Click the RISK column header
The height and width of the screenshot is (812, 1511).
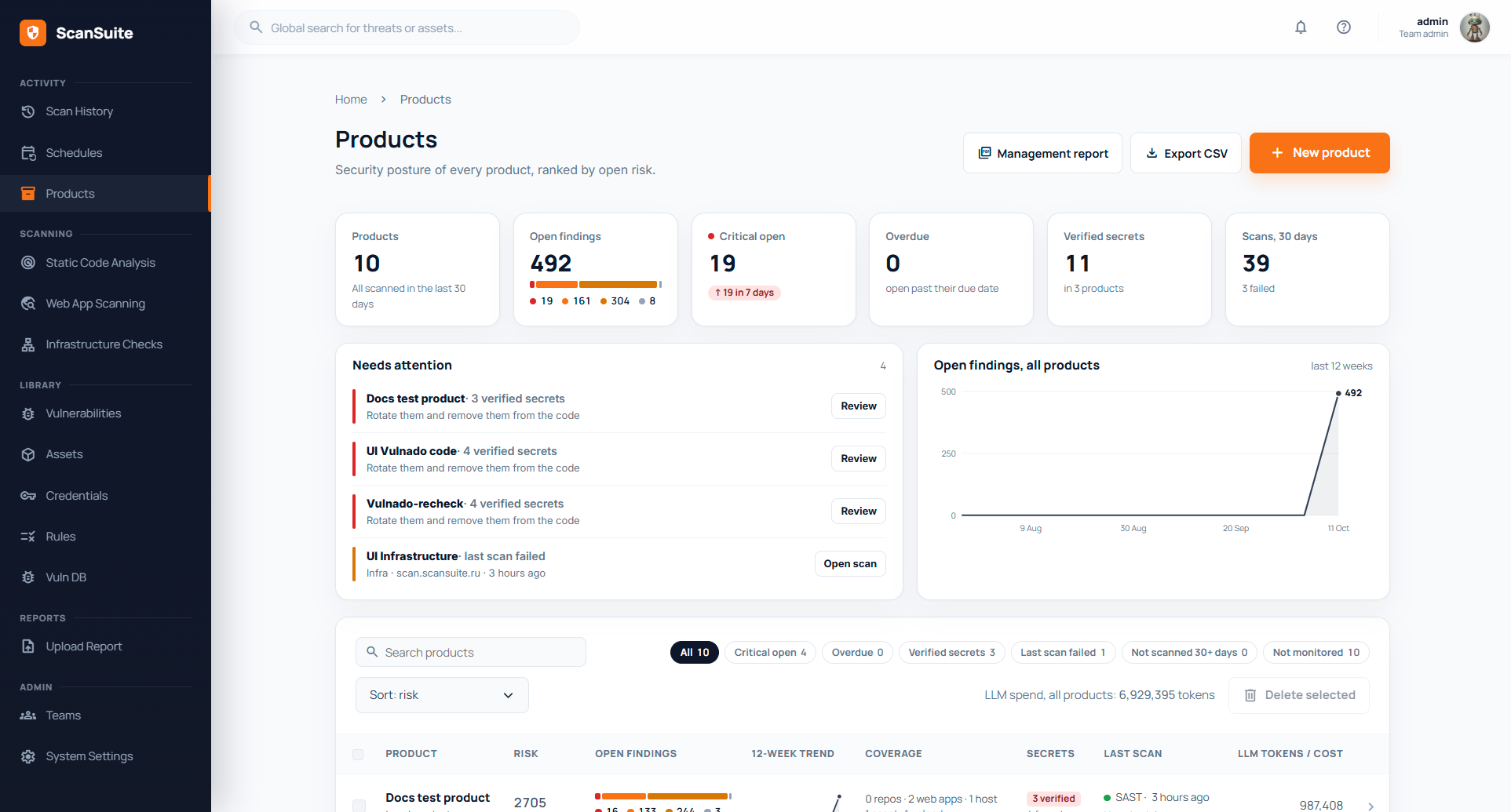526,753
